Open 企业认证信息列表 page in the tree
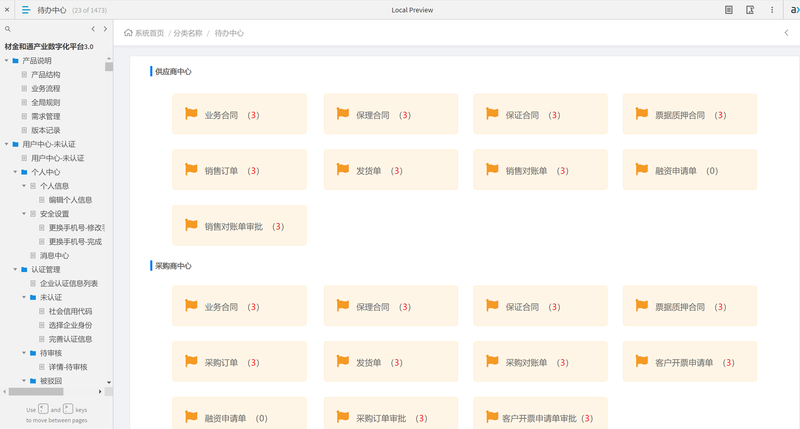 point(69,283)
